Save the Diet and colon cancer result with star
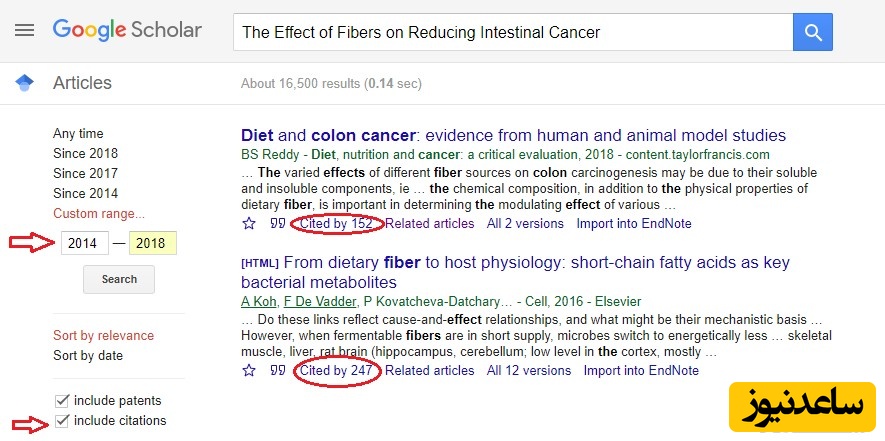Viewport: 885px width, 441px height. (x=249, y=224)
